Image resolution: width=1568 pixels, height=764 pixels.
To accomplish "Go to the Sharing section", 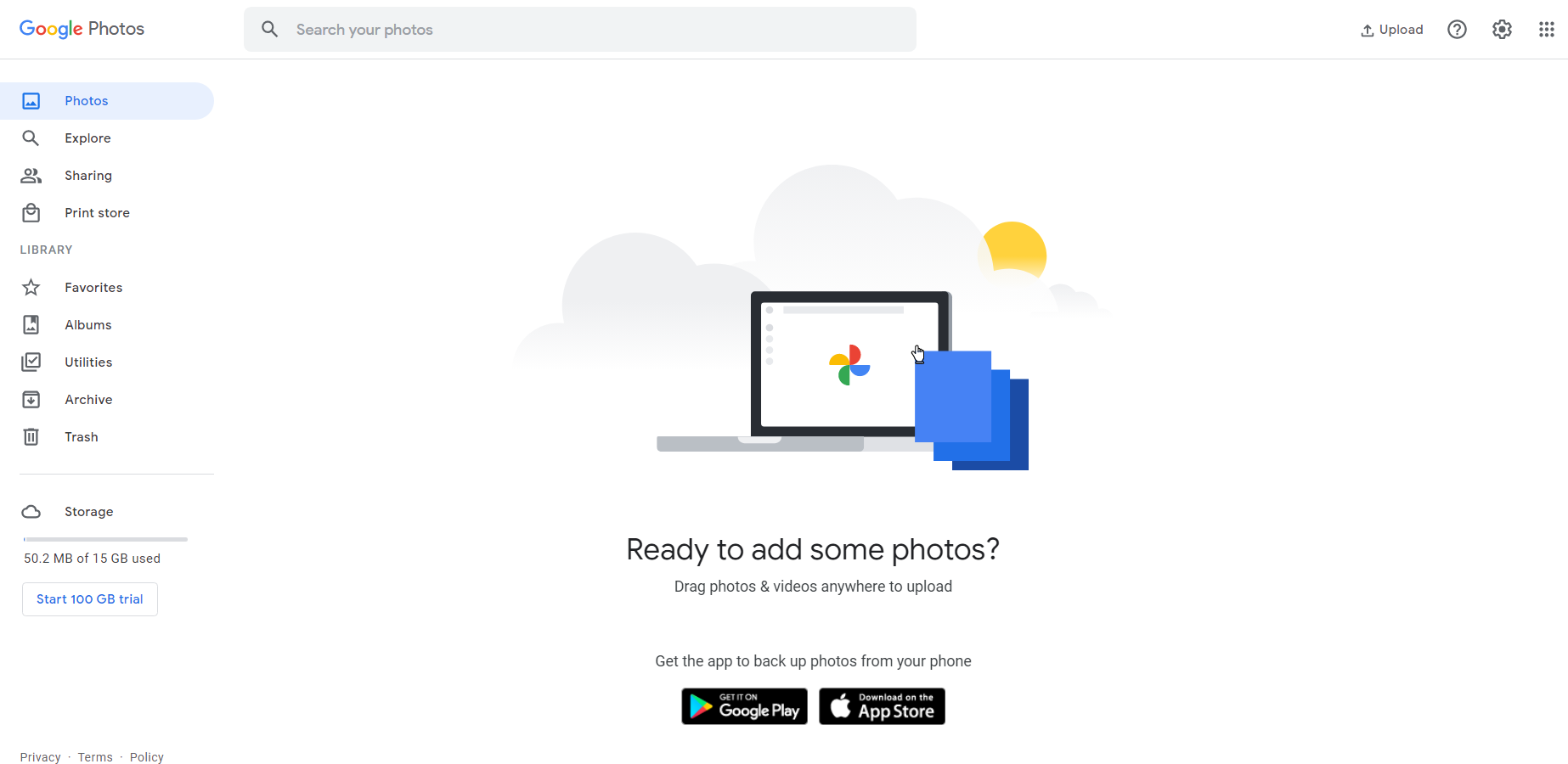I will pyautogui.click(x=107, y=176).
